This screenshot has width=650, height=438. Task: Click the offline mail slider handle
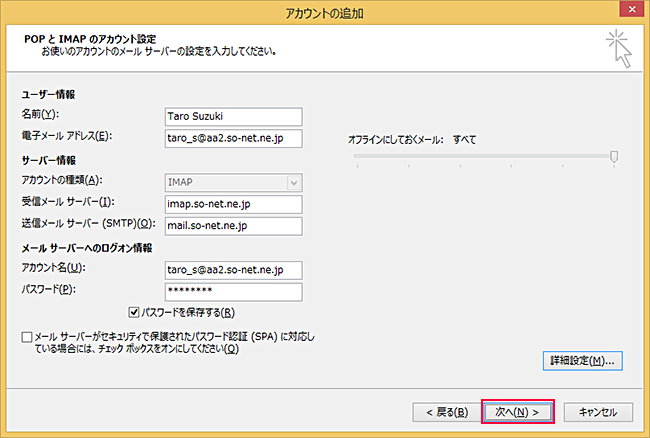(614, 155)
